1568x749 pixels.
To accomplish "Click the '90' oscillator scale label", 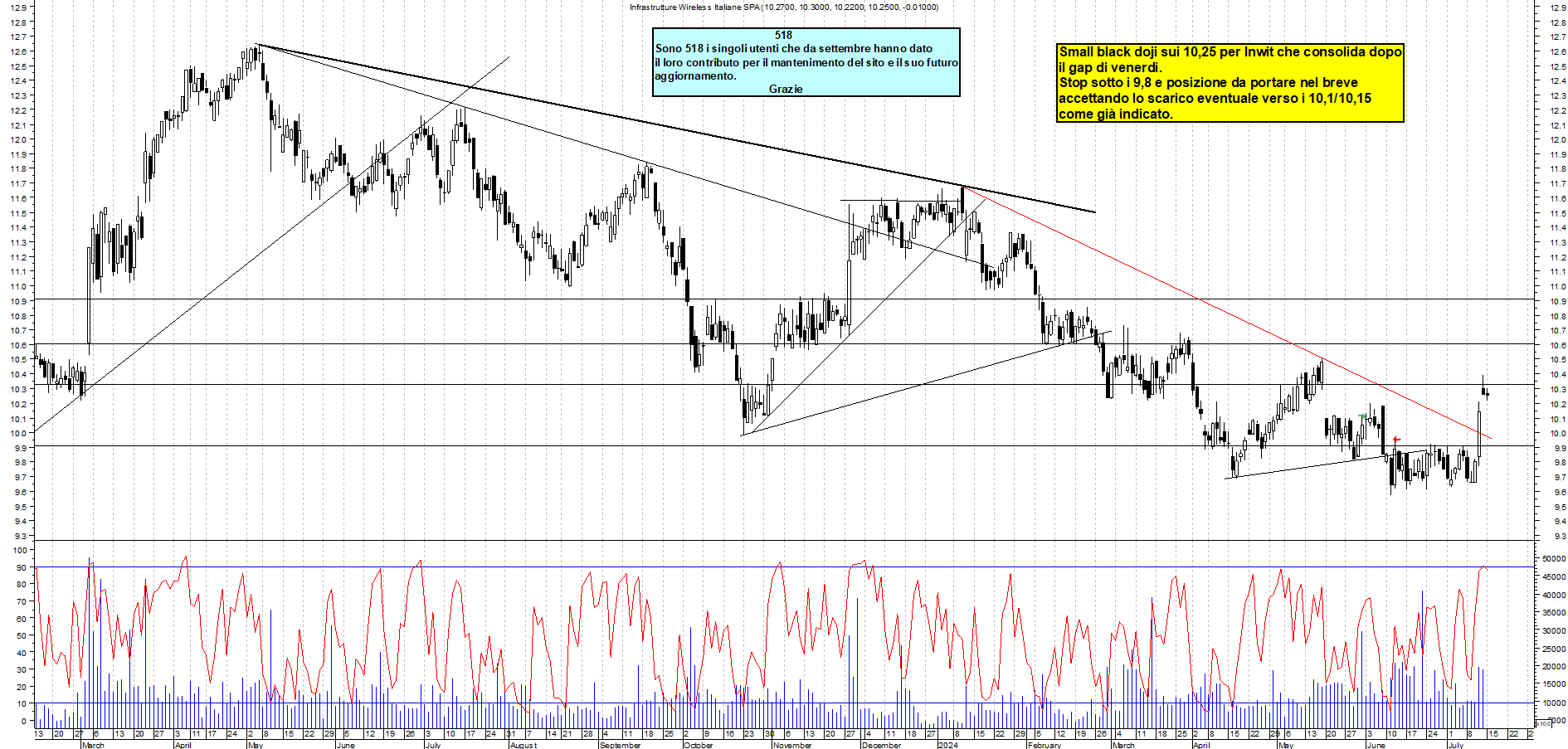I will [22, 567].
